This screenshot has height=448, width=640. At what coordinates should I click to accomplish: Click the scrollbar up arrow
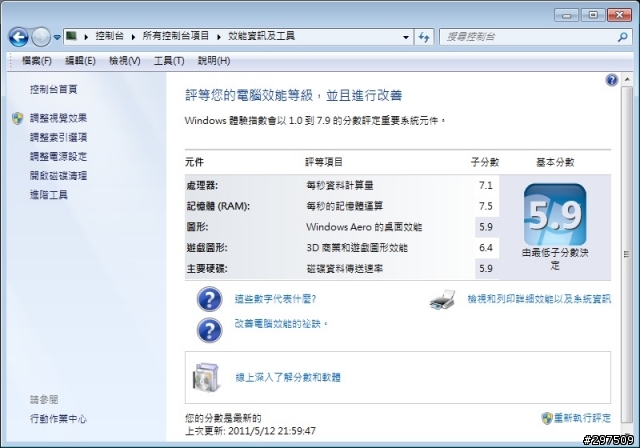point(627,79)
